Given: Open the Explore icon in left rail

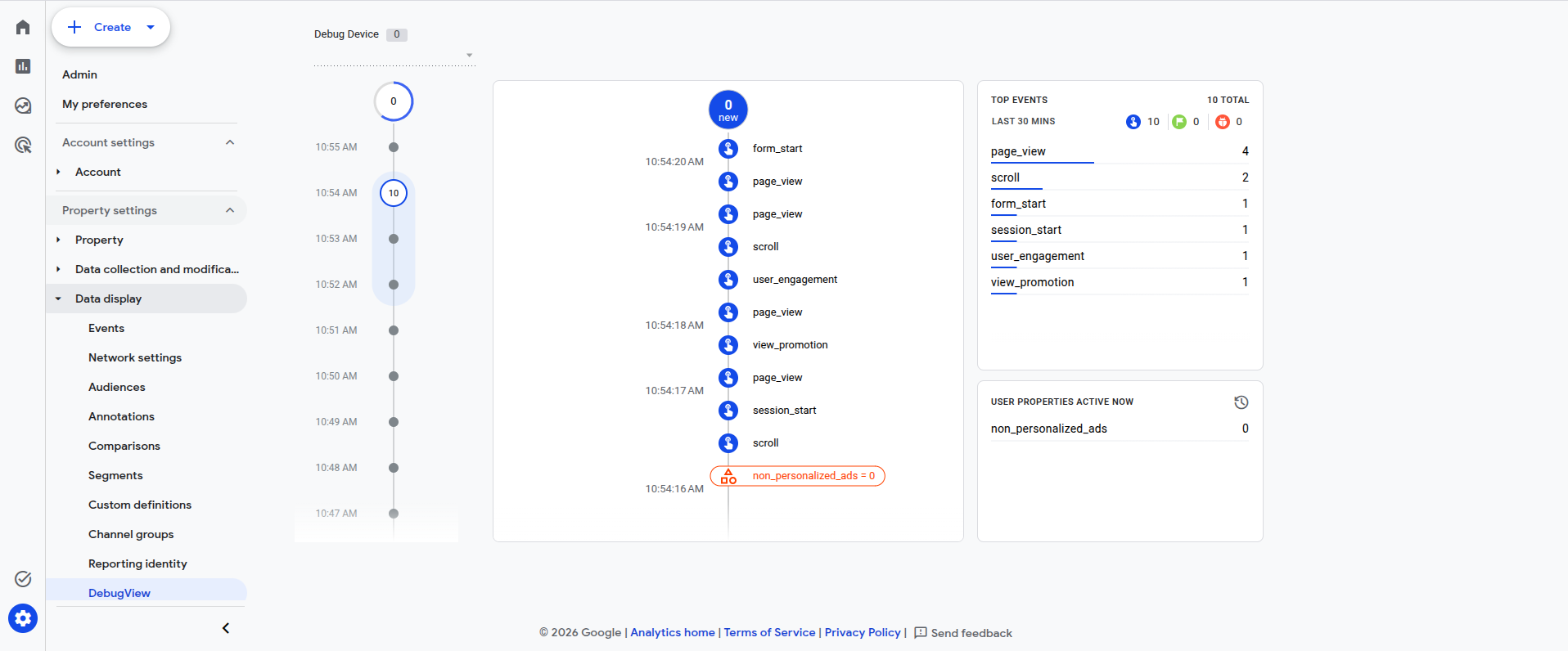Looking at the screenshot, I should (x=23, y=106).
